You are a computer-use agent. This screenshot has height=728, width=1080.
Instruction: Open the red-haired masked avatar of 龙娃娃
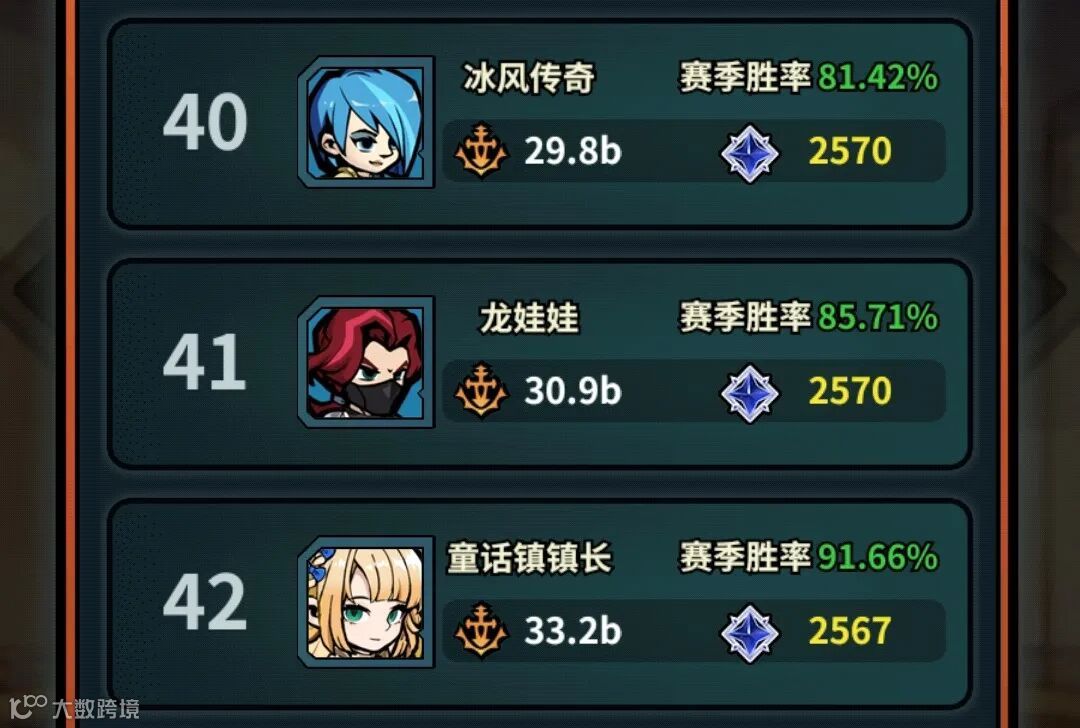coord(366,362)
